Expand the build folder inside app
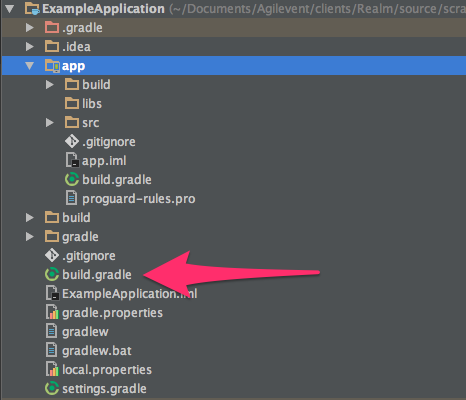This screenshot has width=466, height=400. 50,85
